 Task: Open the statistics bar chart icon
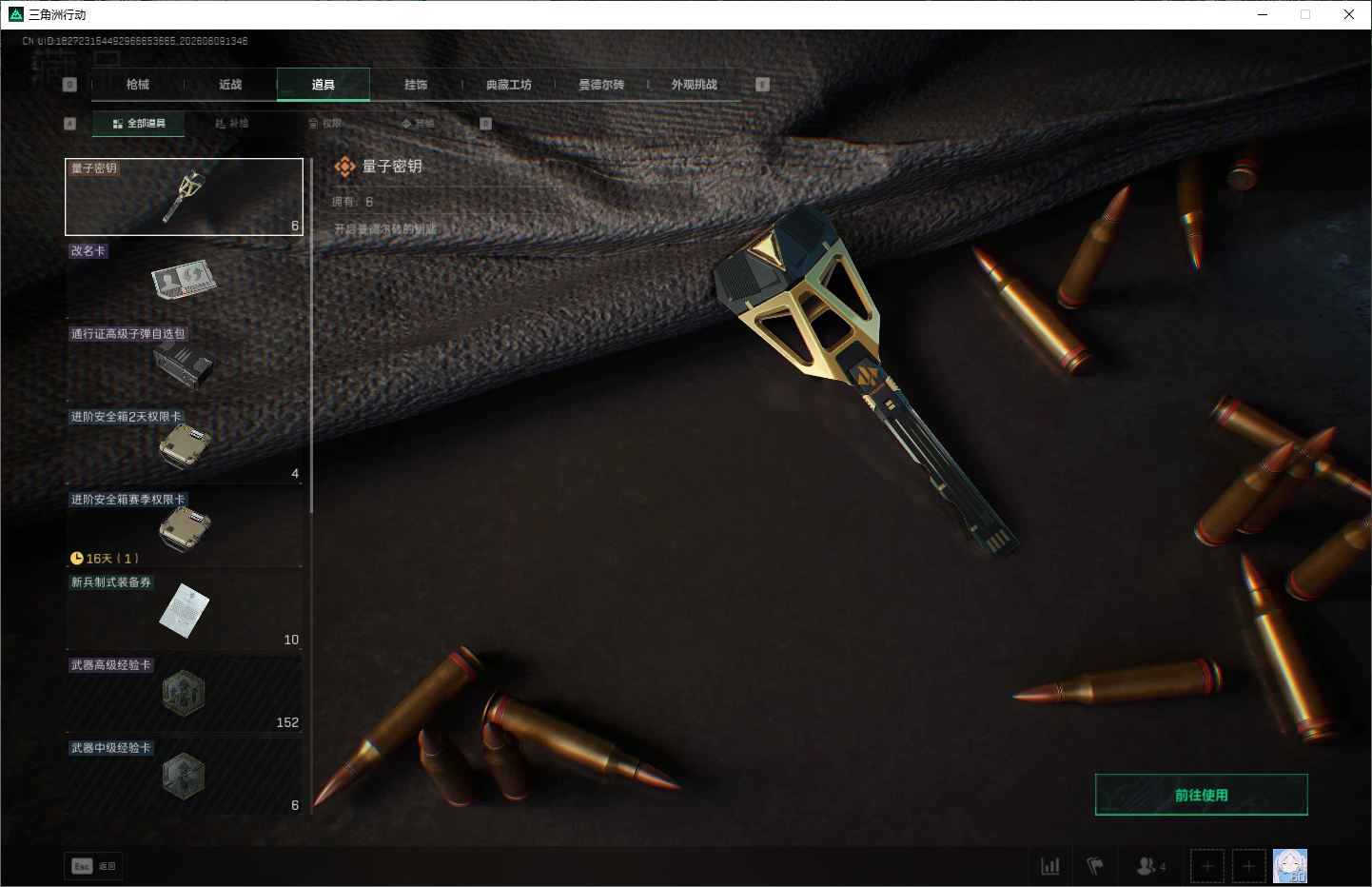click(1050, 866)
